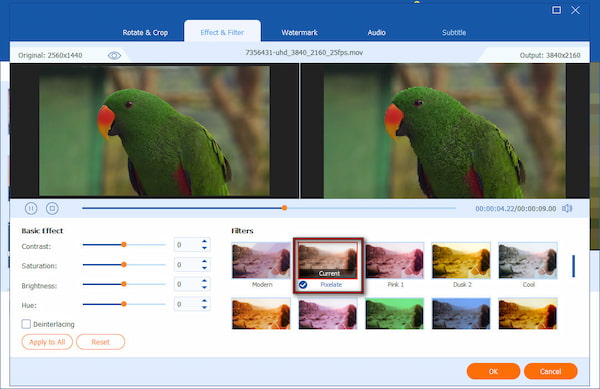Click the video playback progress handle

tap(284, 208)
